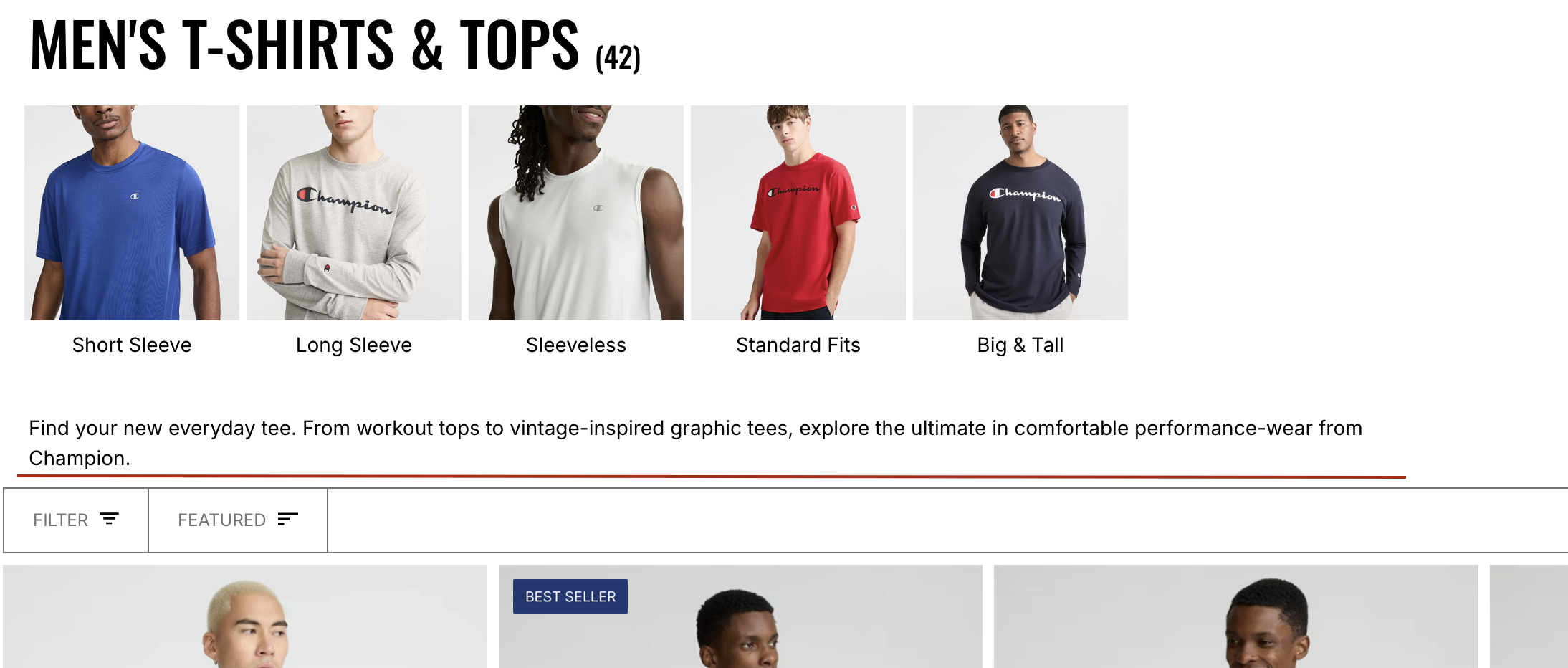Select the Standard Fits category image

798,213
